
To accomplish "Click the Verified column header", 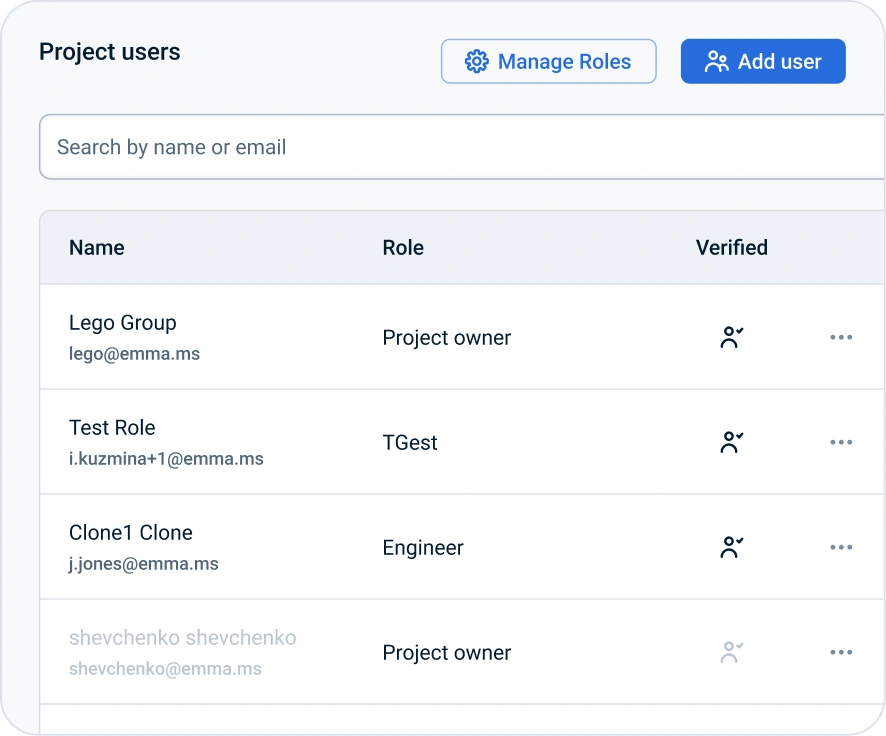I will tap(732, 248).
